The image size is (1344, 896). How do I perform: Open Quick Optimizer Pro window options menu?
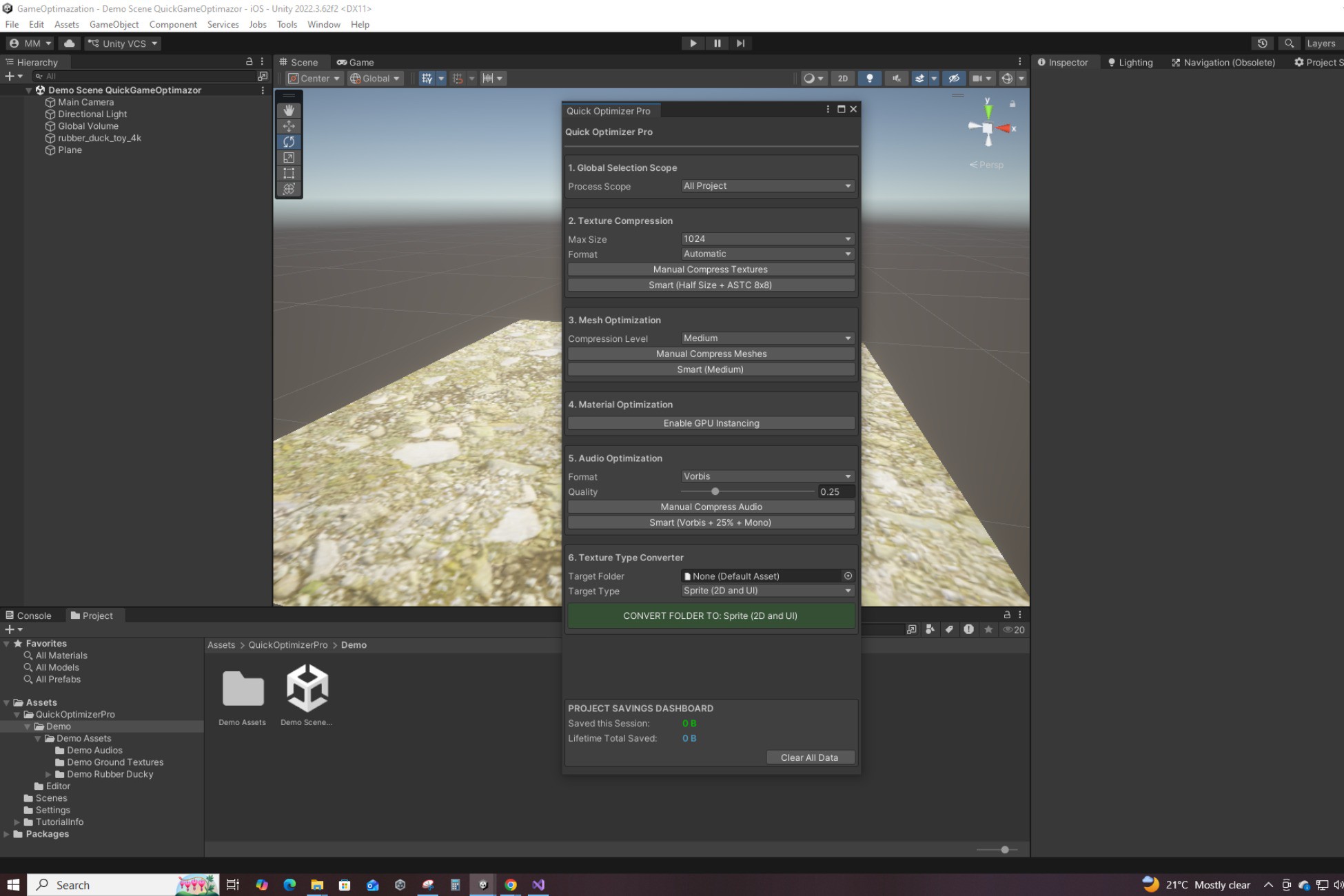[x=828, y=109]
